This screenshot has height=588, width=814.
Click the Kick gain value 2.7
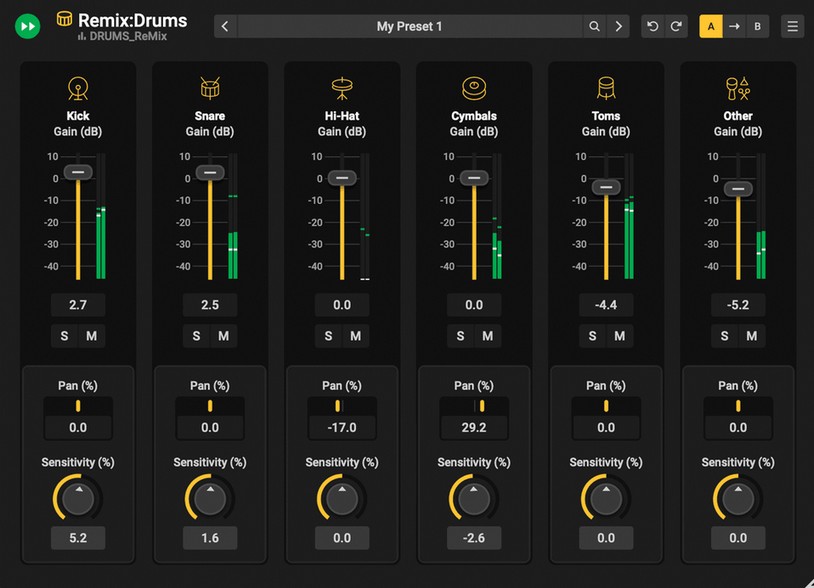[x=78, y=305]
